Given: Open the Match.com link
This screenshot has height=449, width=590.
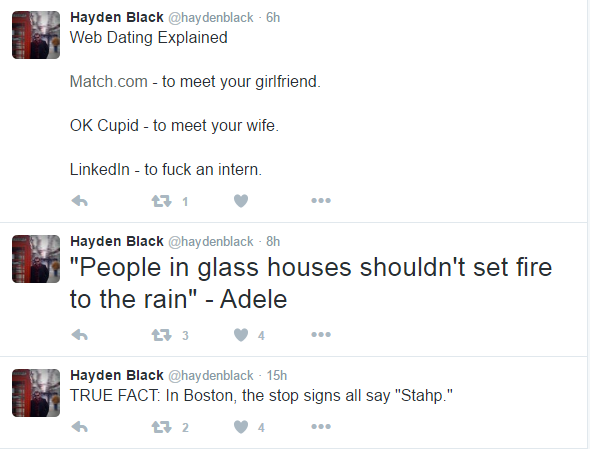Looking at the screenshot, I should [x=109, y=81].
